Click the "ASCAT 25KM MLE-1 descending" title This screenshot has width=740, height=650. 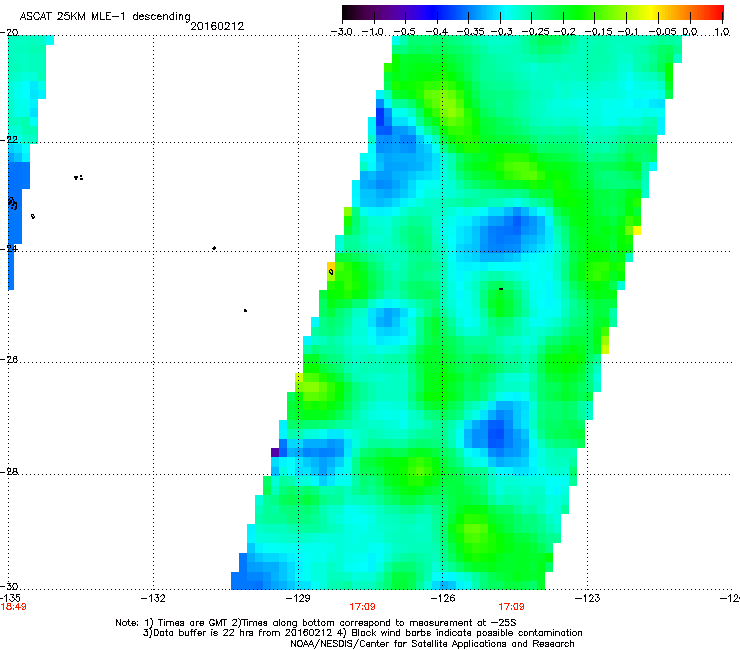(105, 17)
